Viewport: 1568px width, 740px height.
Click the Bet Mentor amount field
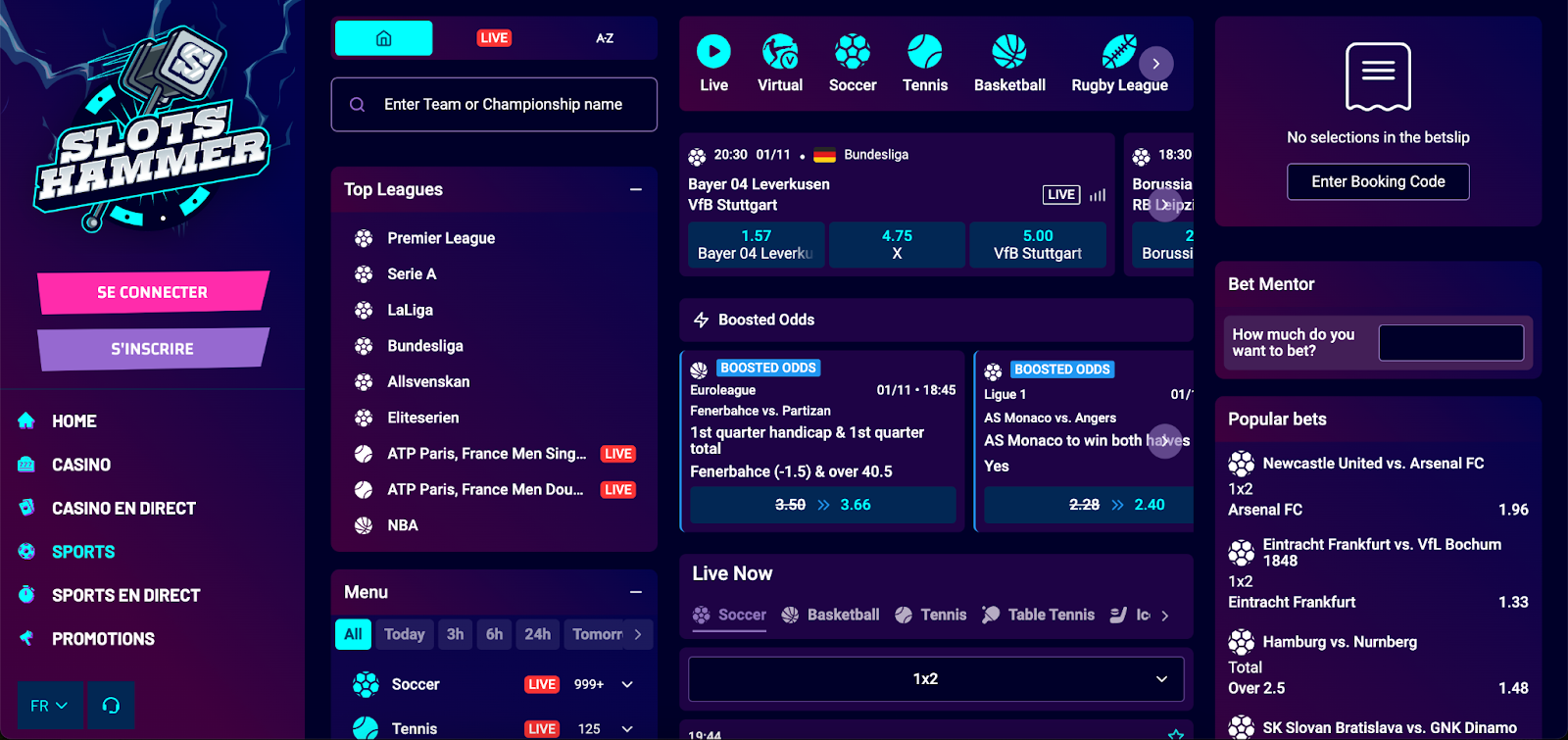pyautogui.click(x=1450, y=343)
